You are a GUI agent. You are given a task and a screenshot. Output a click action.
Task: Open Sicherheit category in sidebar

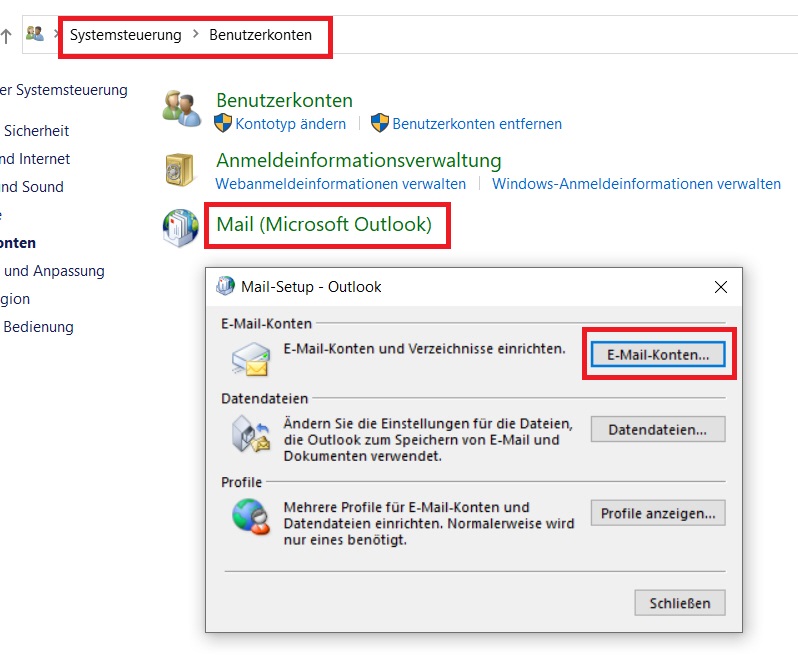click(x=37, y=131)
